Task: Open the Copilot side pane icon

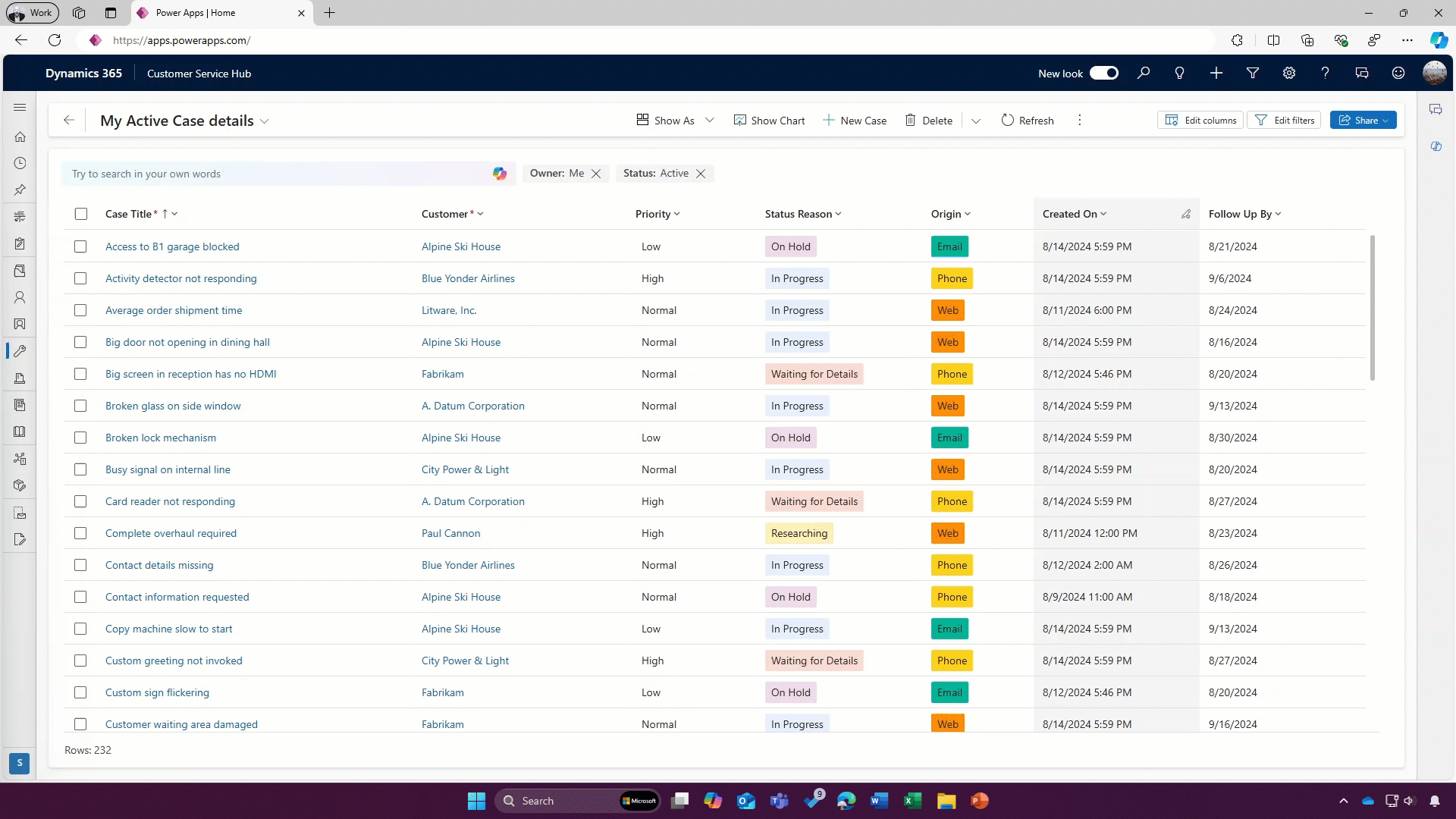Action: click(x=1436, y=146)
